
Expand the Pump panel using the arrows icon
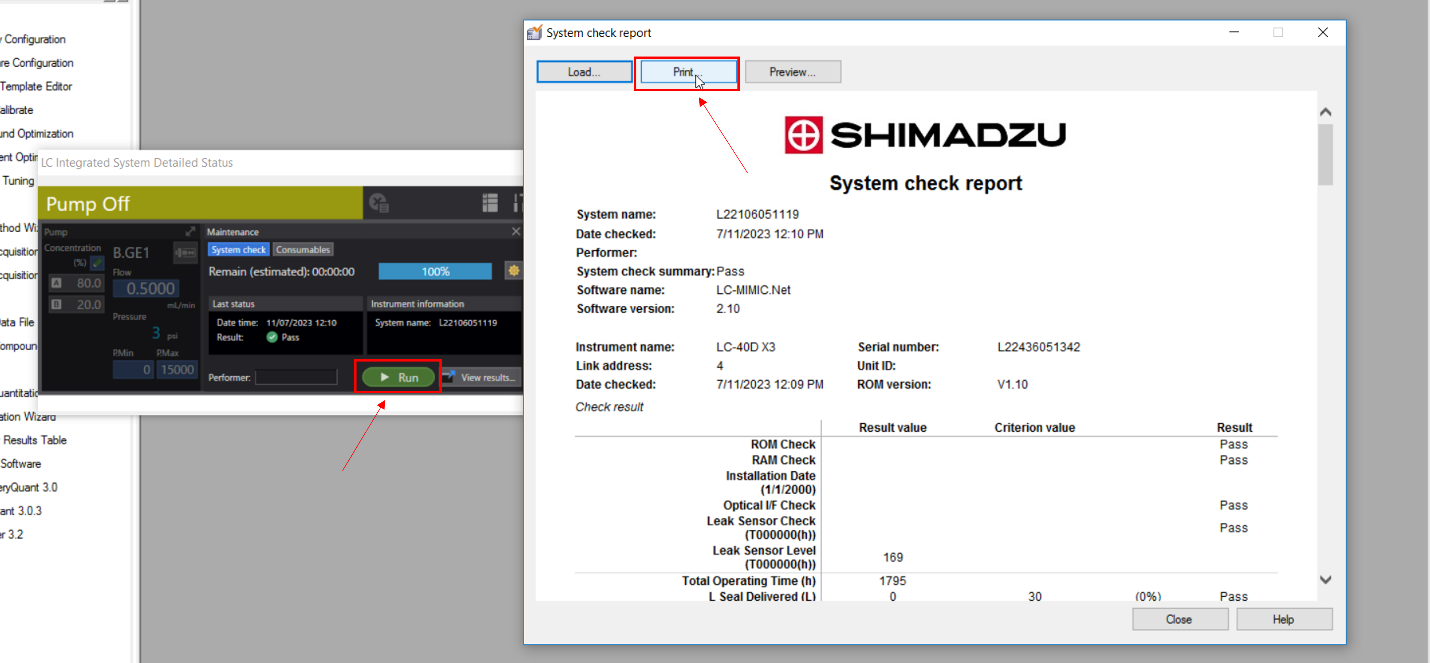coord(190,231)
